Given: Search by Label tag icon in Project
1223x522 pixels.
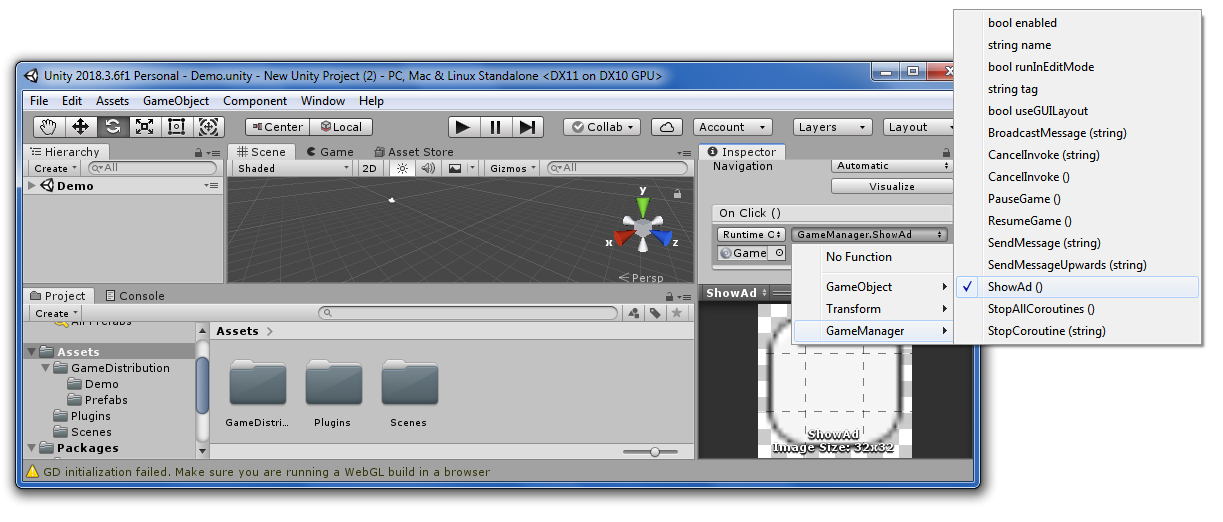Looking at the screenshot, I should tap(655, 313).
